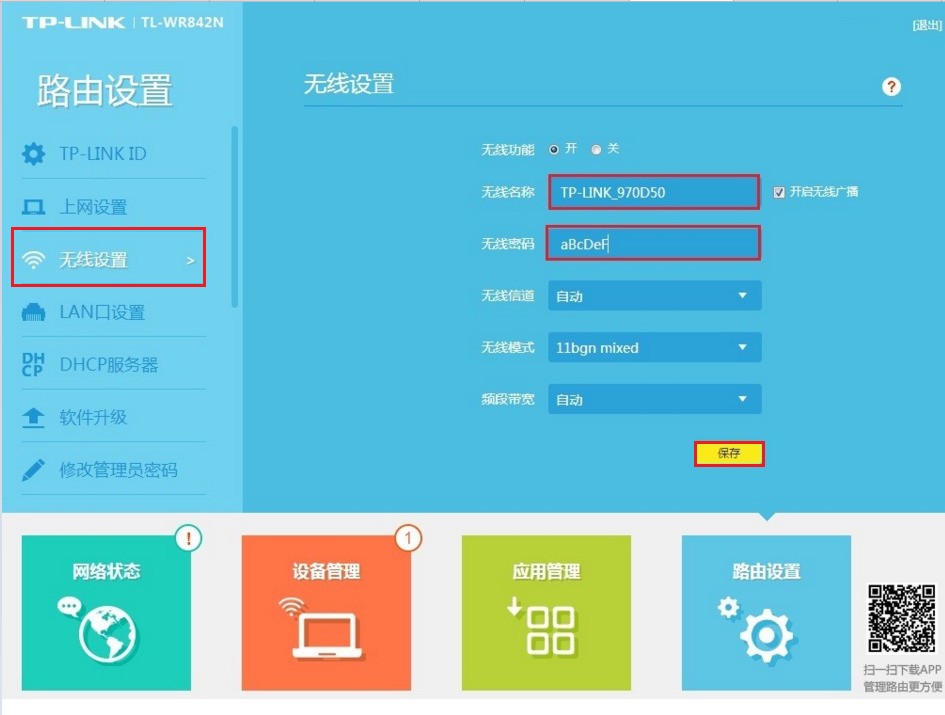Click the TP-LINK ID gear icon
Viewport: 945px width, 715px height.
(33, 154)
